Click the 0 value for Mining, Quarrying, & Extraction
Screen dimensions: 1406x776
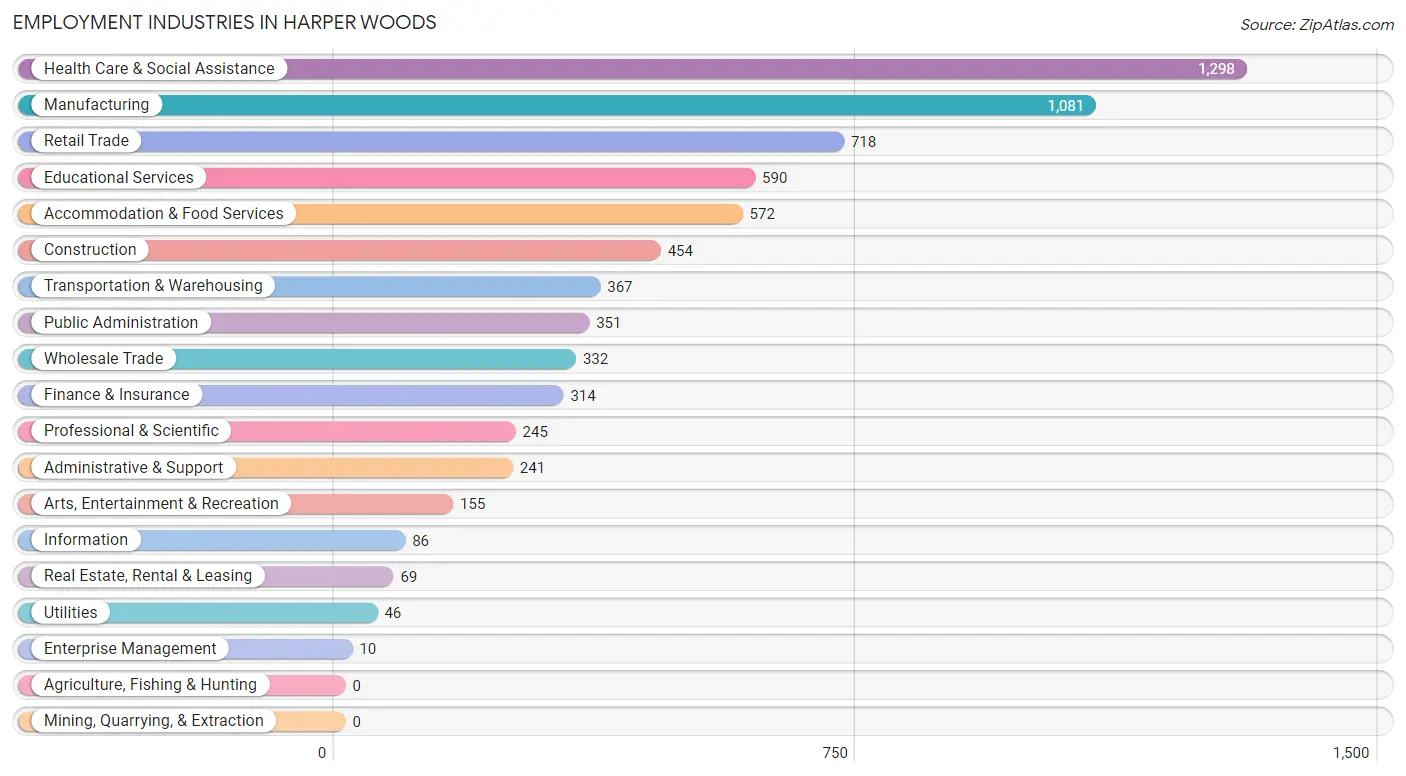point(356,722)
